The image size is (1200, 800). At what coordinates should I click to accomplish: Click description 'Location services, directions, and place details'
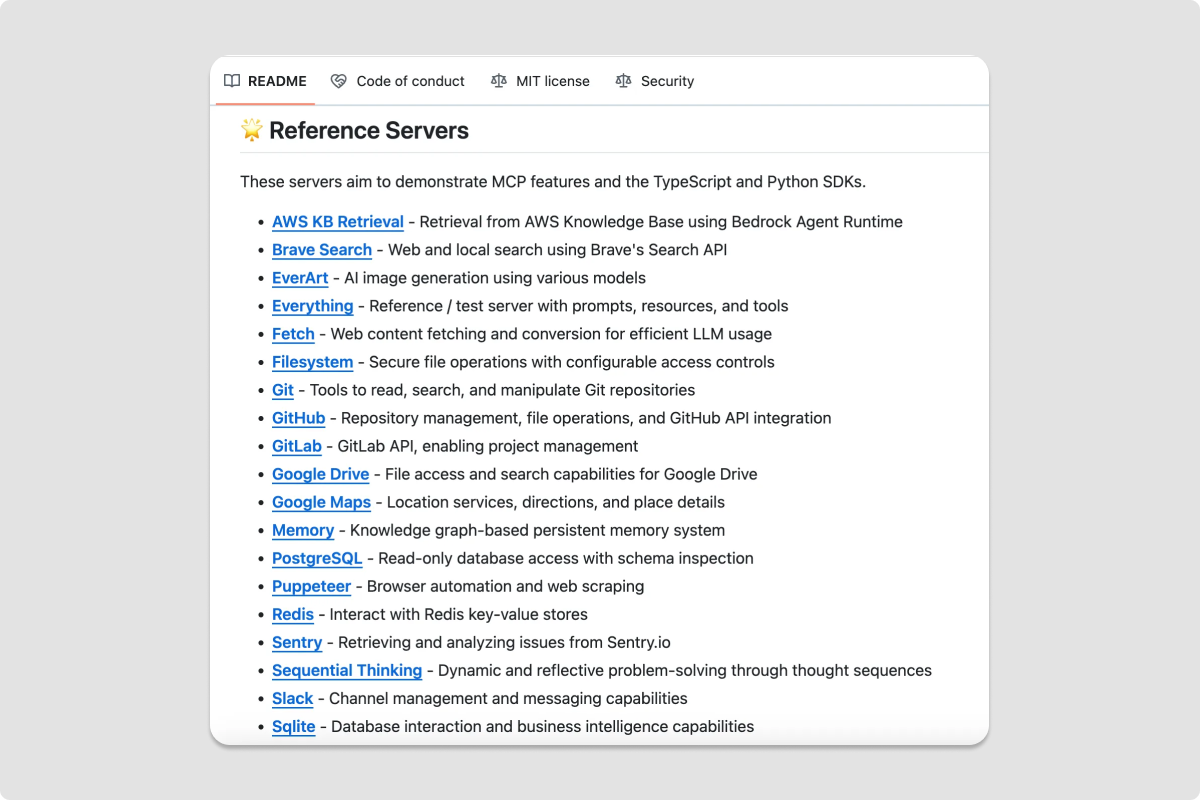[x=556, y=502]
